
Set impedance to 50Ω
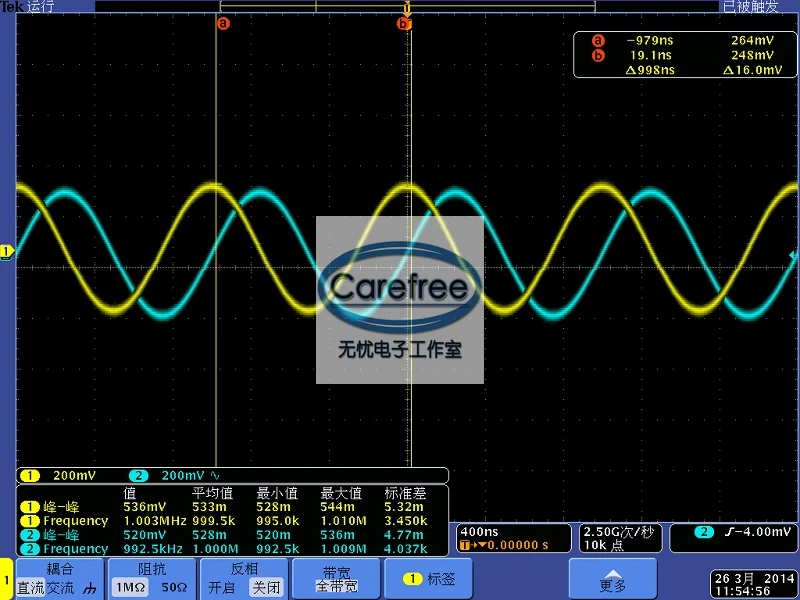(174, 587)
